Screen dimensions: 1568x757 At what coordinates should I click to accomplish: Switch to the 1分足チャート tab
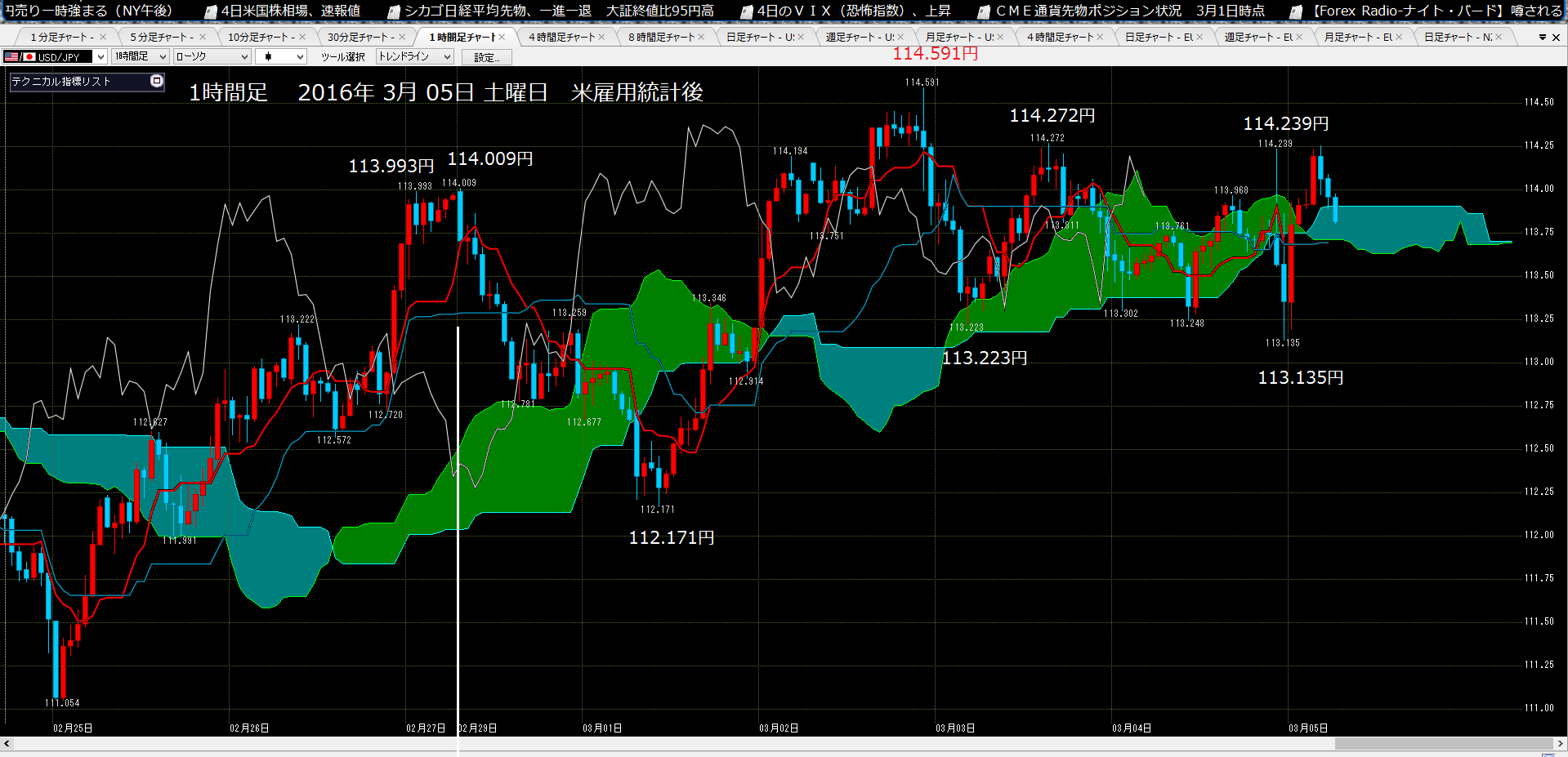click(x=62, y=38)
